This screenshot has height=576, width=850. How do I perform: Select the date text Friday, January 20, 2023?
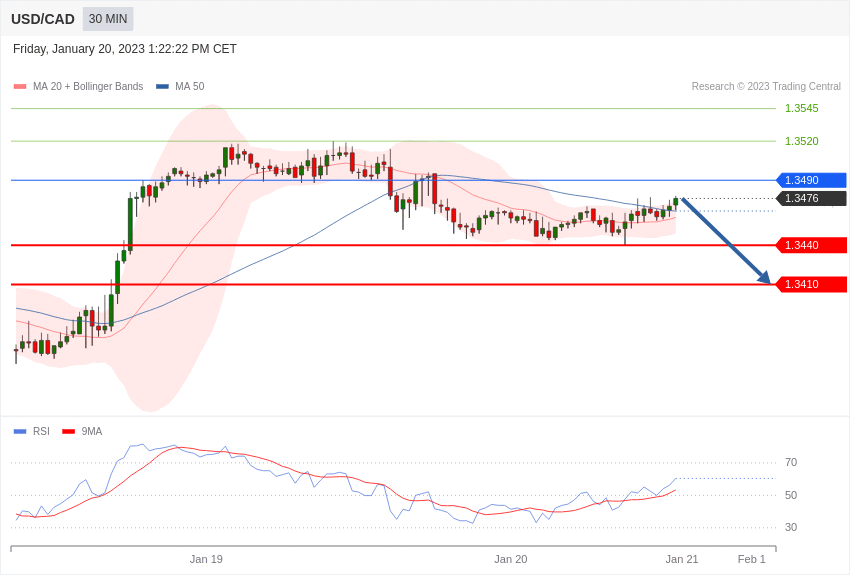[x=79, y=49]
